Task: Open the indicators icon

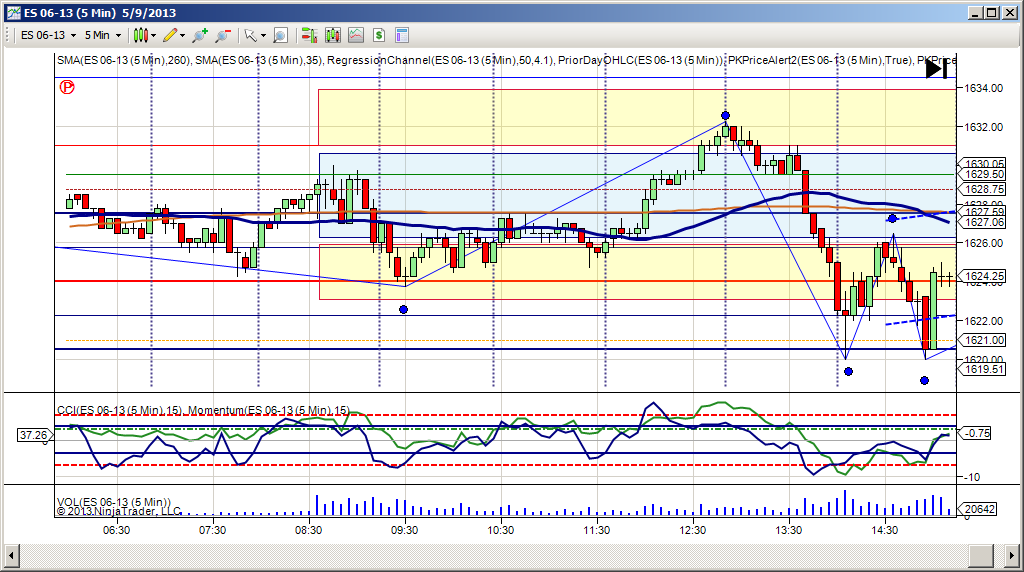Action: pyautogui.click(x=356, y=35)
